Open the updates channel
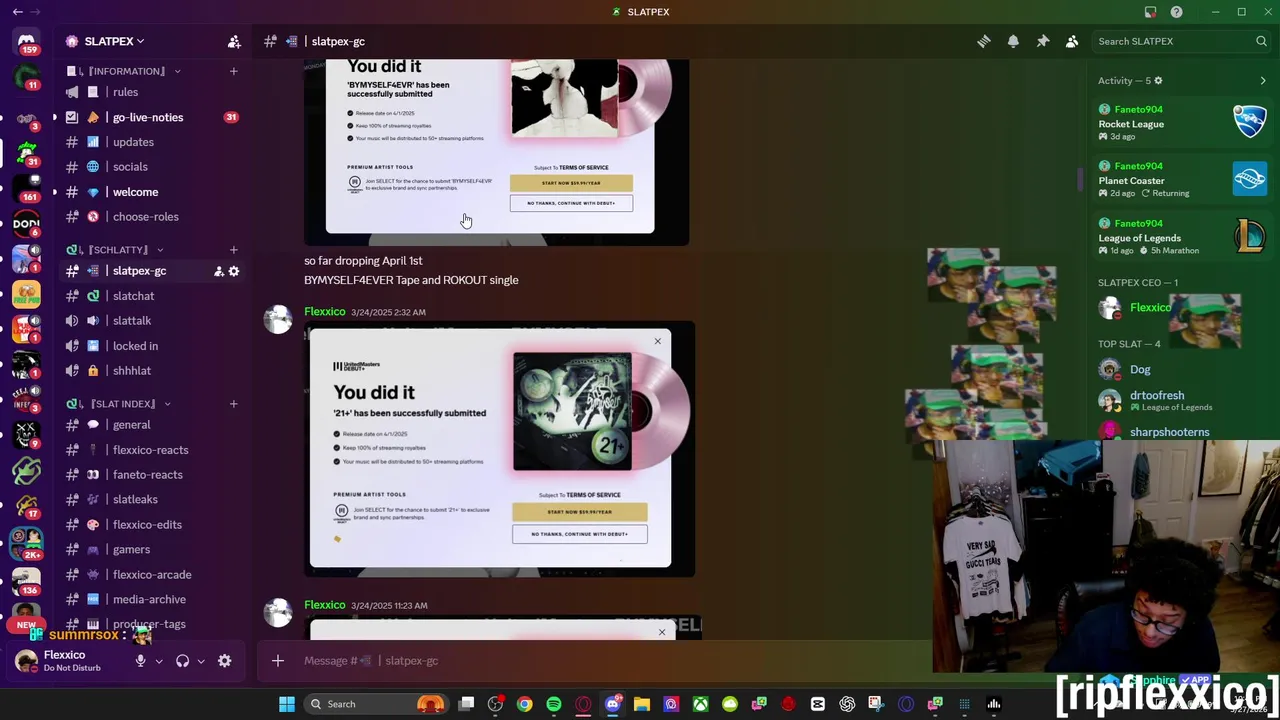 pos(152,142)
